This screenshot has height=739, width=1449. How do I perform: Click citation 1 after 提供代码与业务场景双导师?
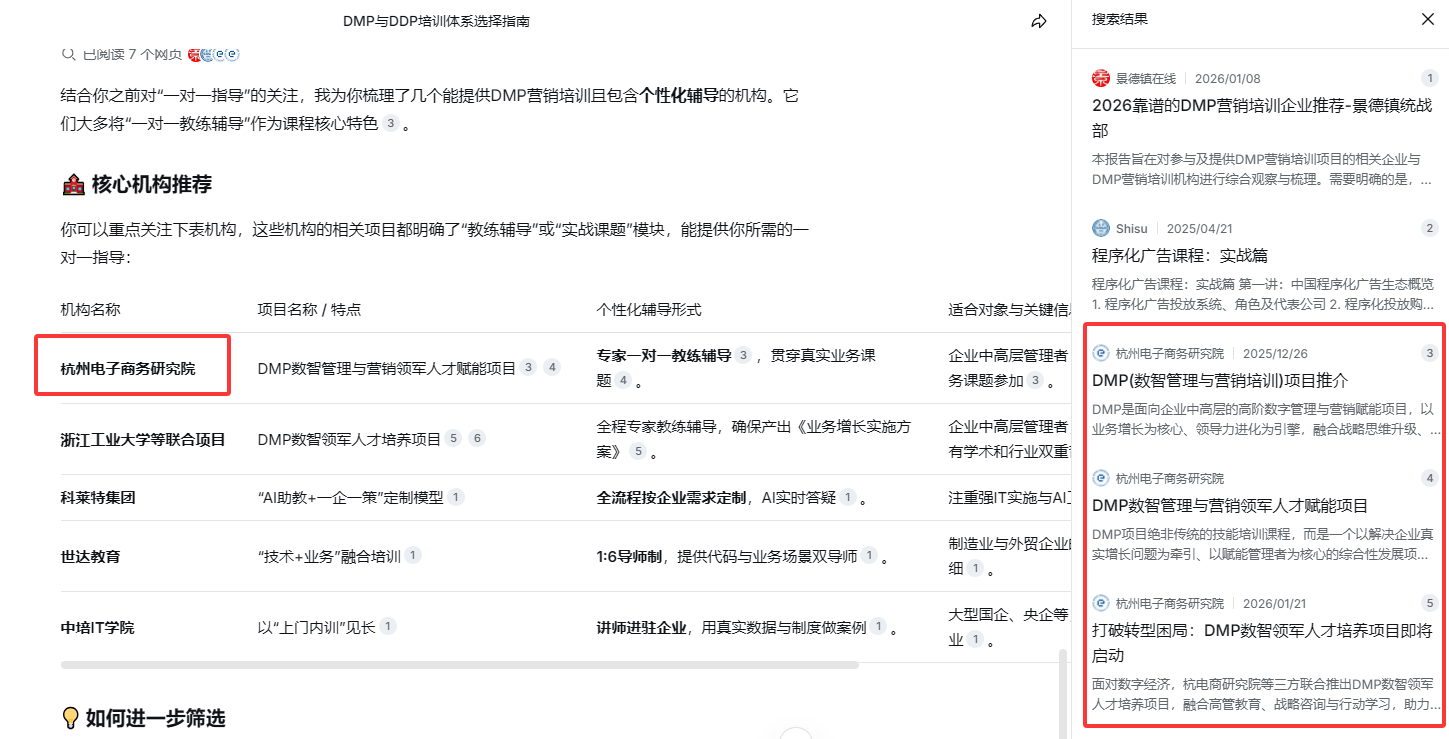click(869, 555)
